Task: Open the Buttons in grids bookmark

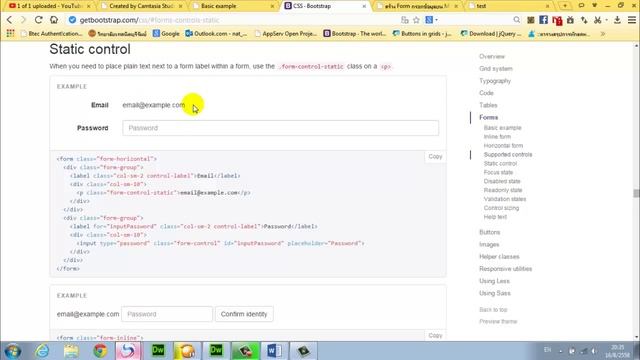Action: 422,34
